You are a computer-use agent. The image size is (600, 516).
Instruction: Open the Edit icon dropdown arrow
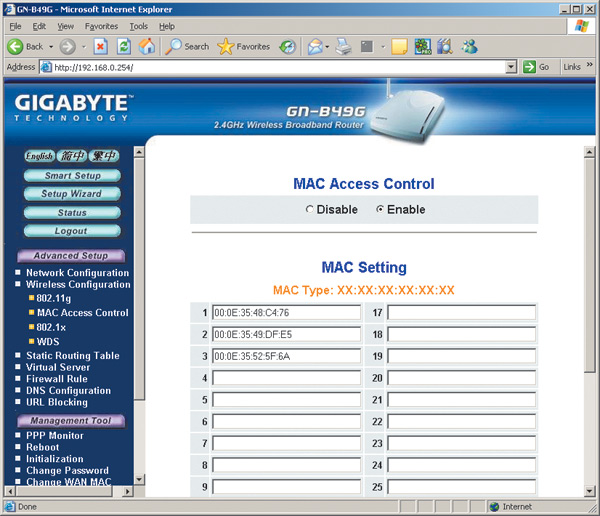383,47
